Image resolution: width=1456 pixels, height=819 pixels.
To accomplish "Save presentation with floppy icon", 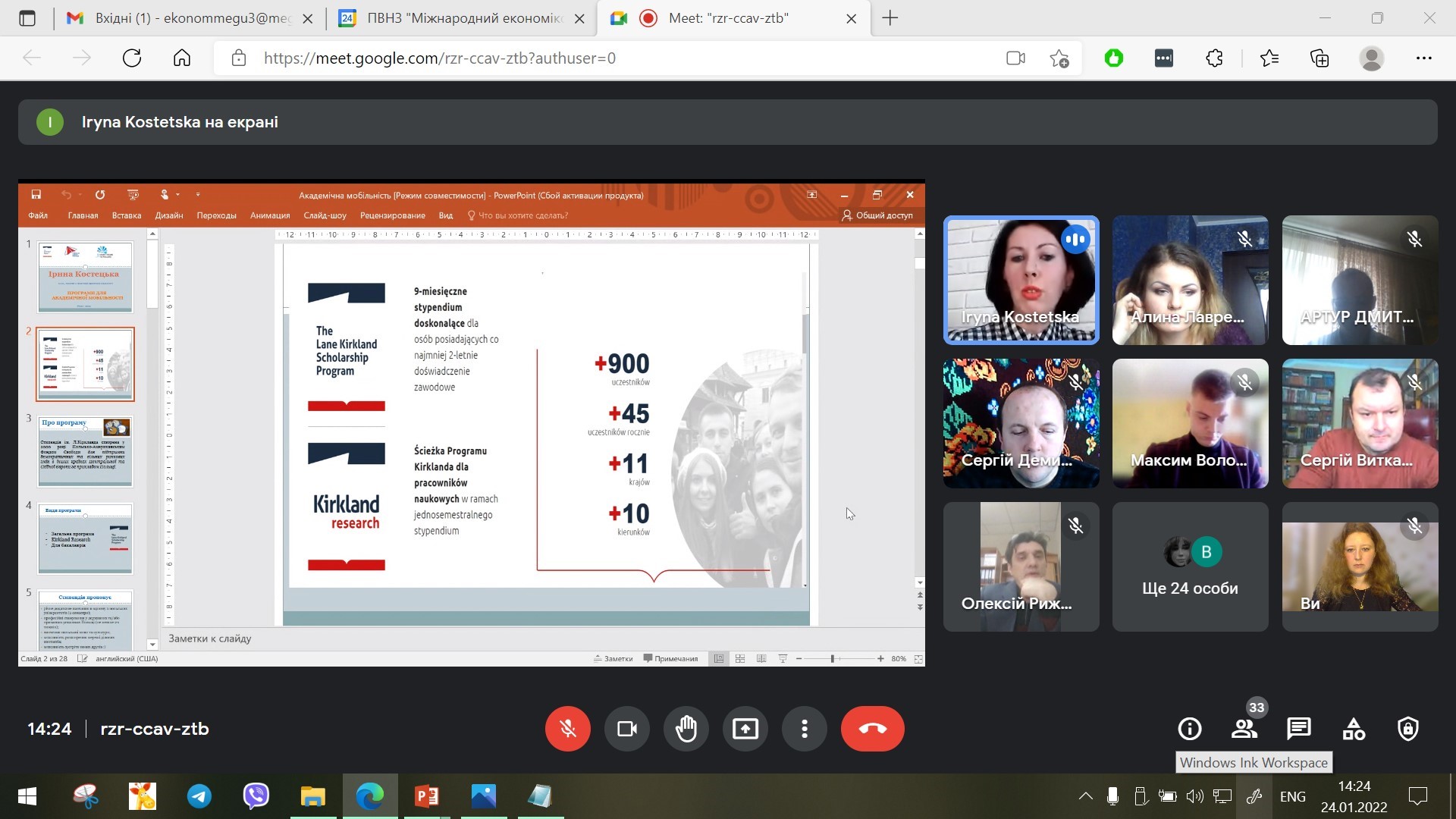I will [36, 195].
